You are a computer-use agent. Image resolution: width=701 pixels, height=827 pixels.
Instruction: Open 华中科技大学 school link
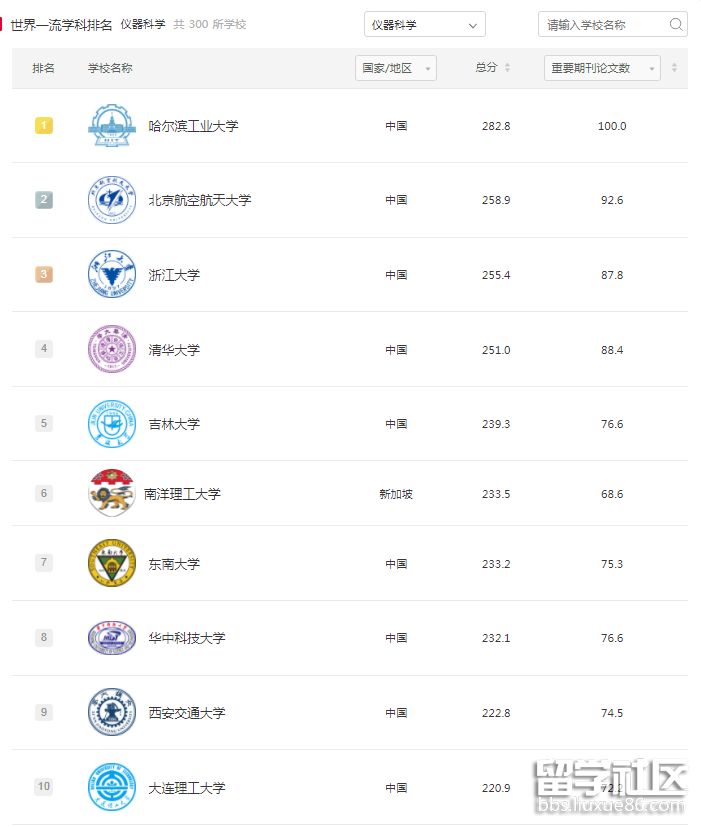click(x=187, y=637)
